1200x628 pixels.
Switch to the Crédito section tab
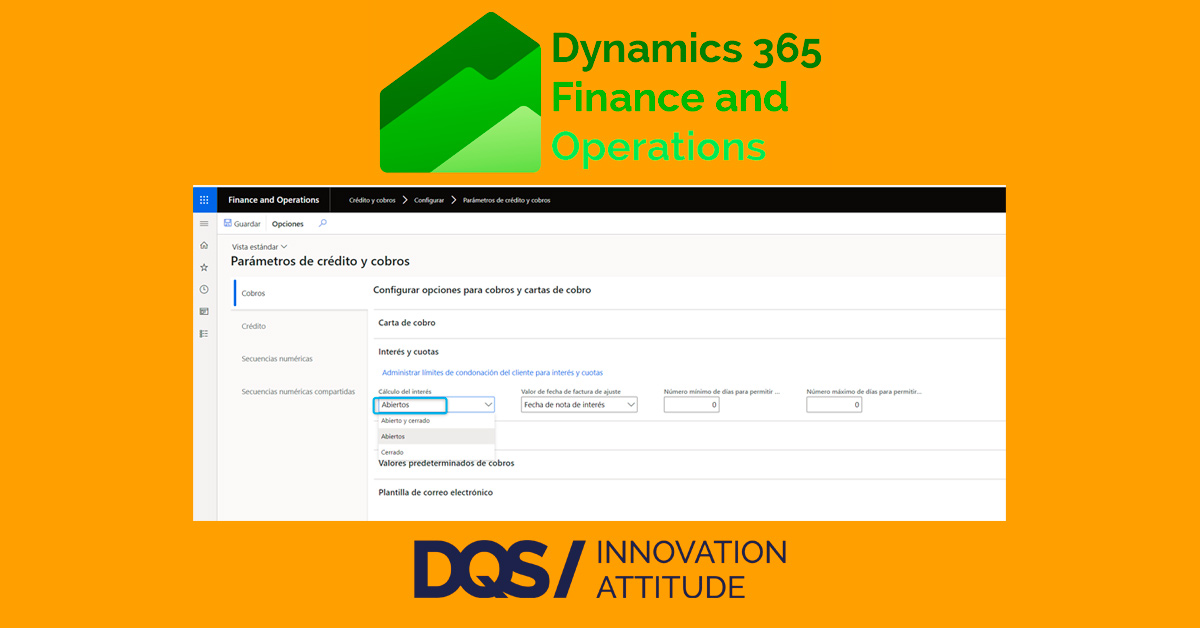click(254, 326)
